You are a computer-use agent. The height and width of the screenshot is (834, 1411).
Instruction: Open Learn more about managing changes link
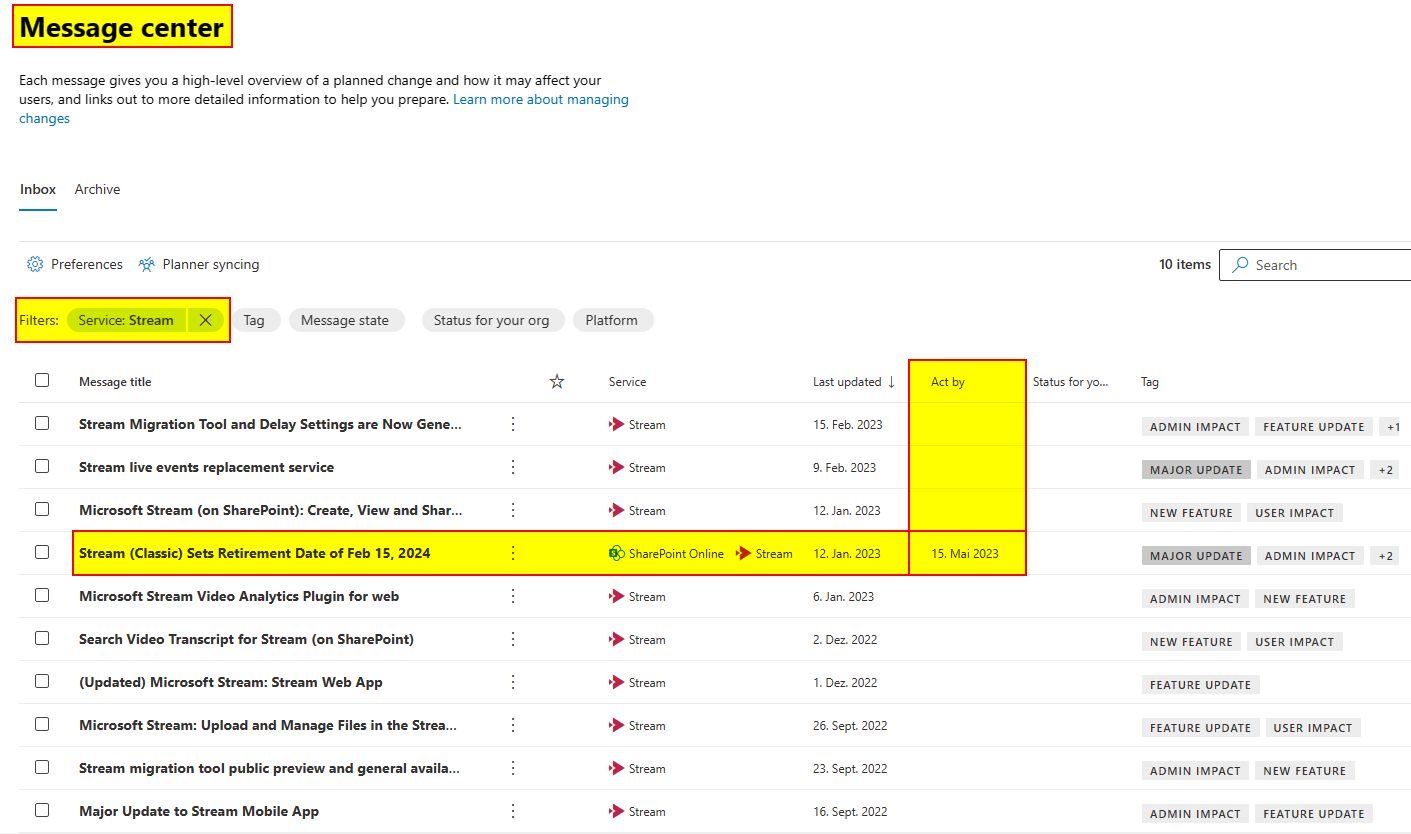point(540,99)
